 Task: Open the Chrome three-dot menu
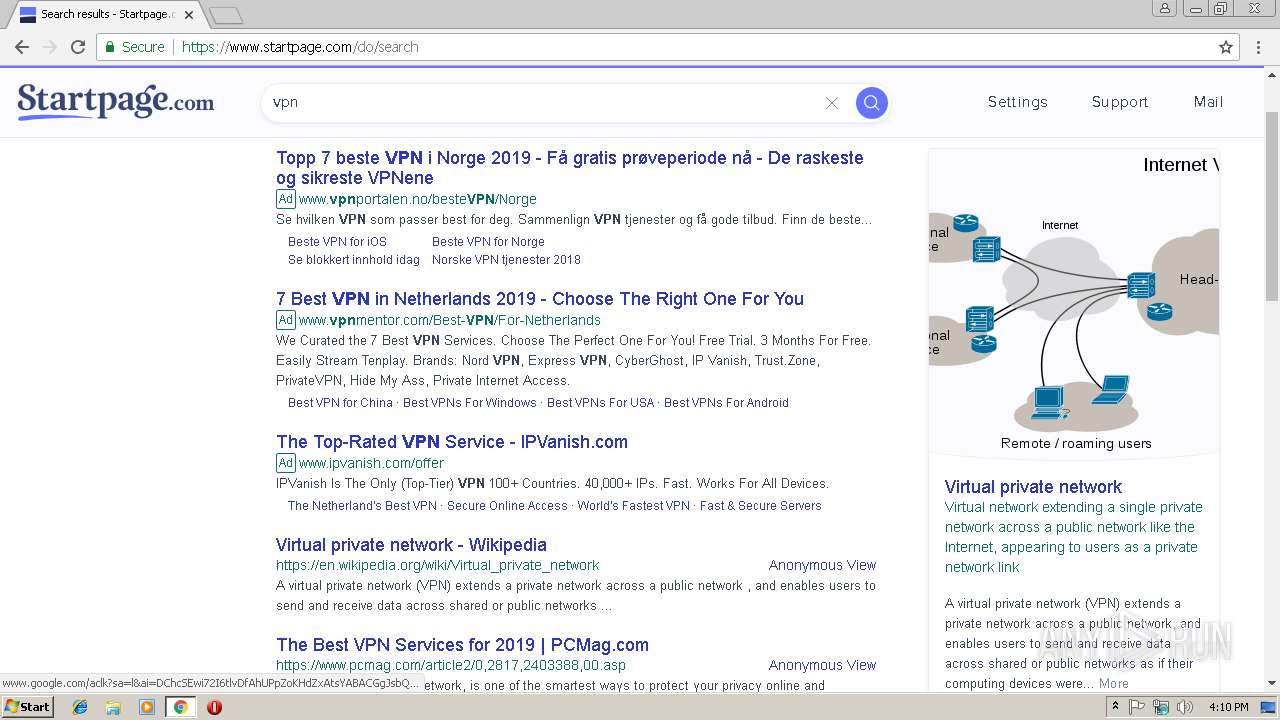[1259, 47]
